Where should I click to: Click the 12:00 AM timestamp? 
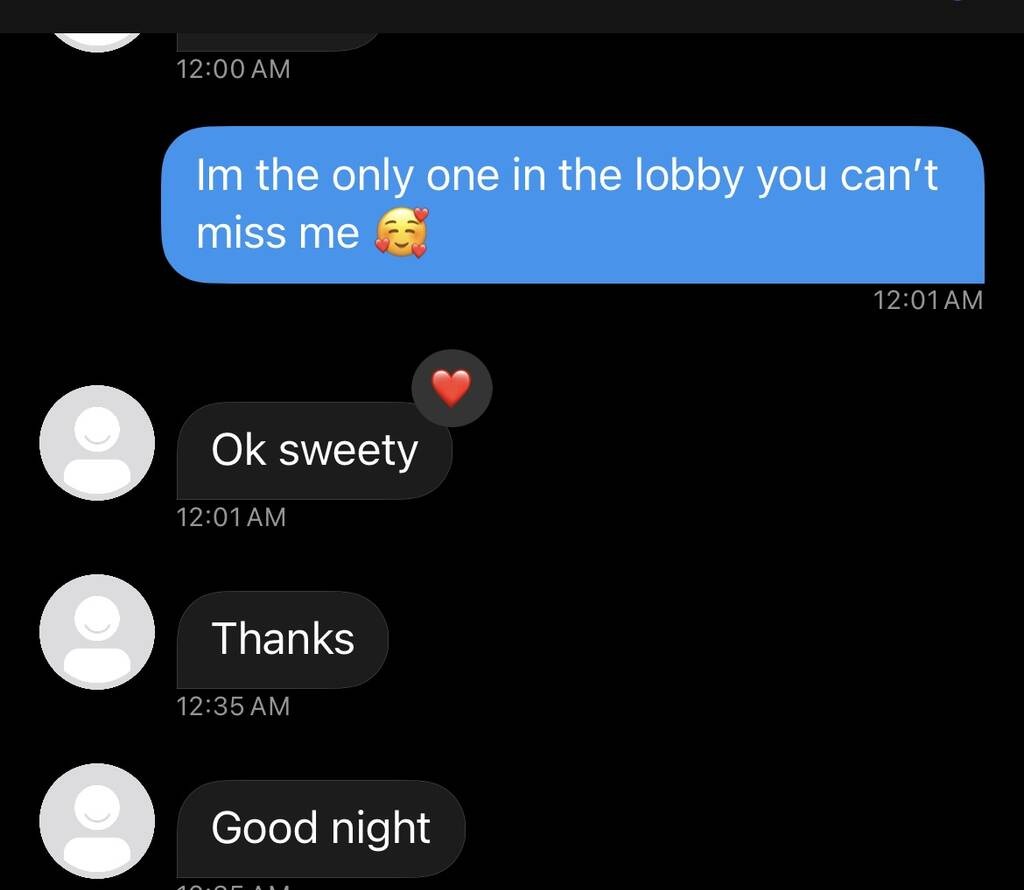[x=233, y=69]
